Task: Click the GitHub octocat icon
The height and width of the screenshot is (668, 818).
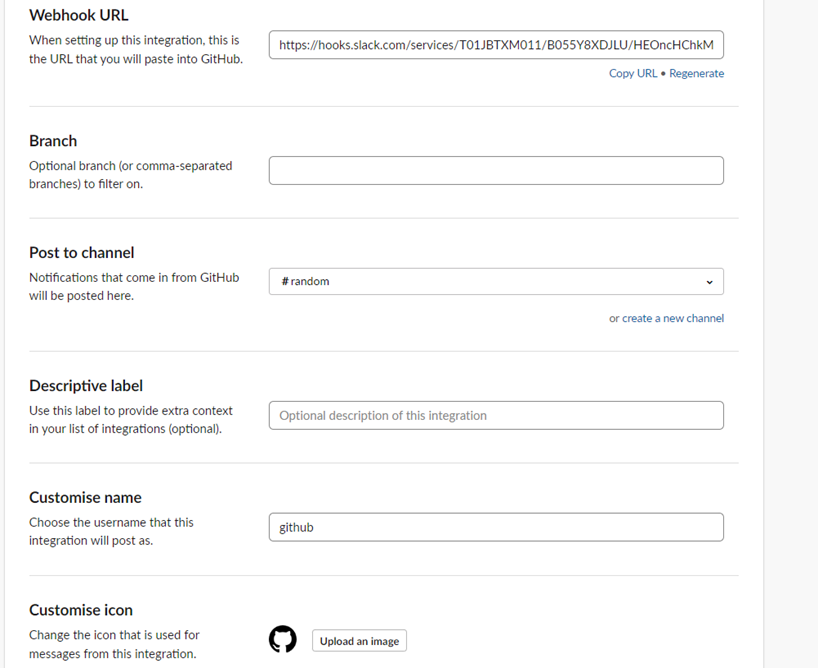Action: point(283,638)
